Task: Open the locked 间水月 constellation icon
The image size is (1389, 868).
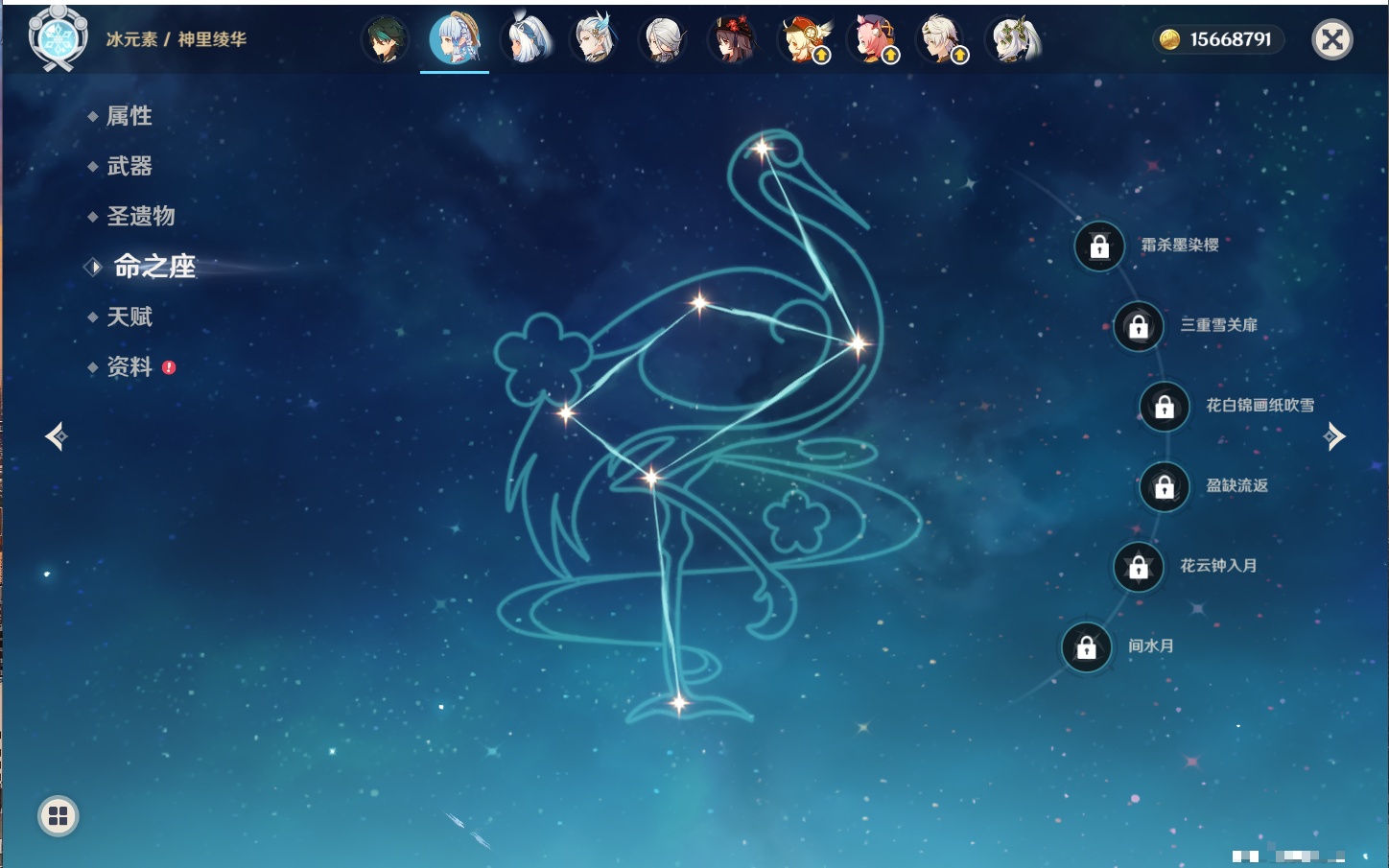Action: point(1086,647)
